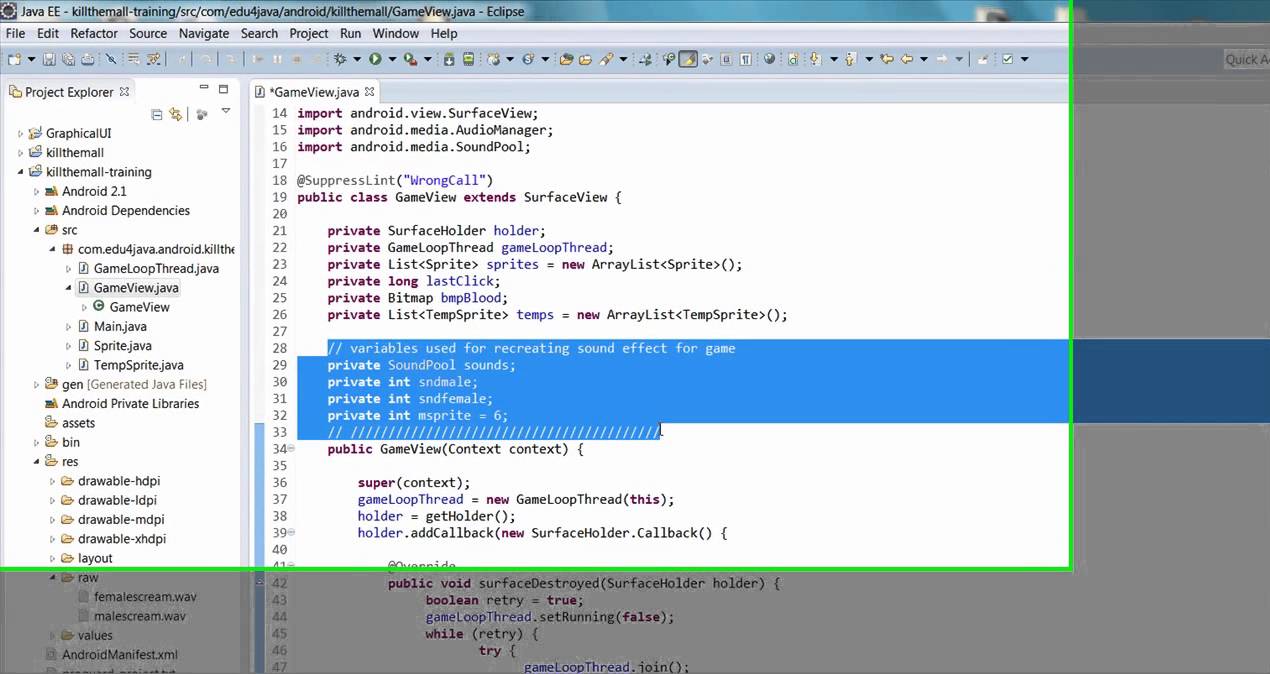Select malescream.wav in the raw folder
Screen dimensions: 1270x674
(x=139, y=616)
